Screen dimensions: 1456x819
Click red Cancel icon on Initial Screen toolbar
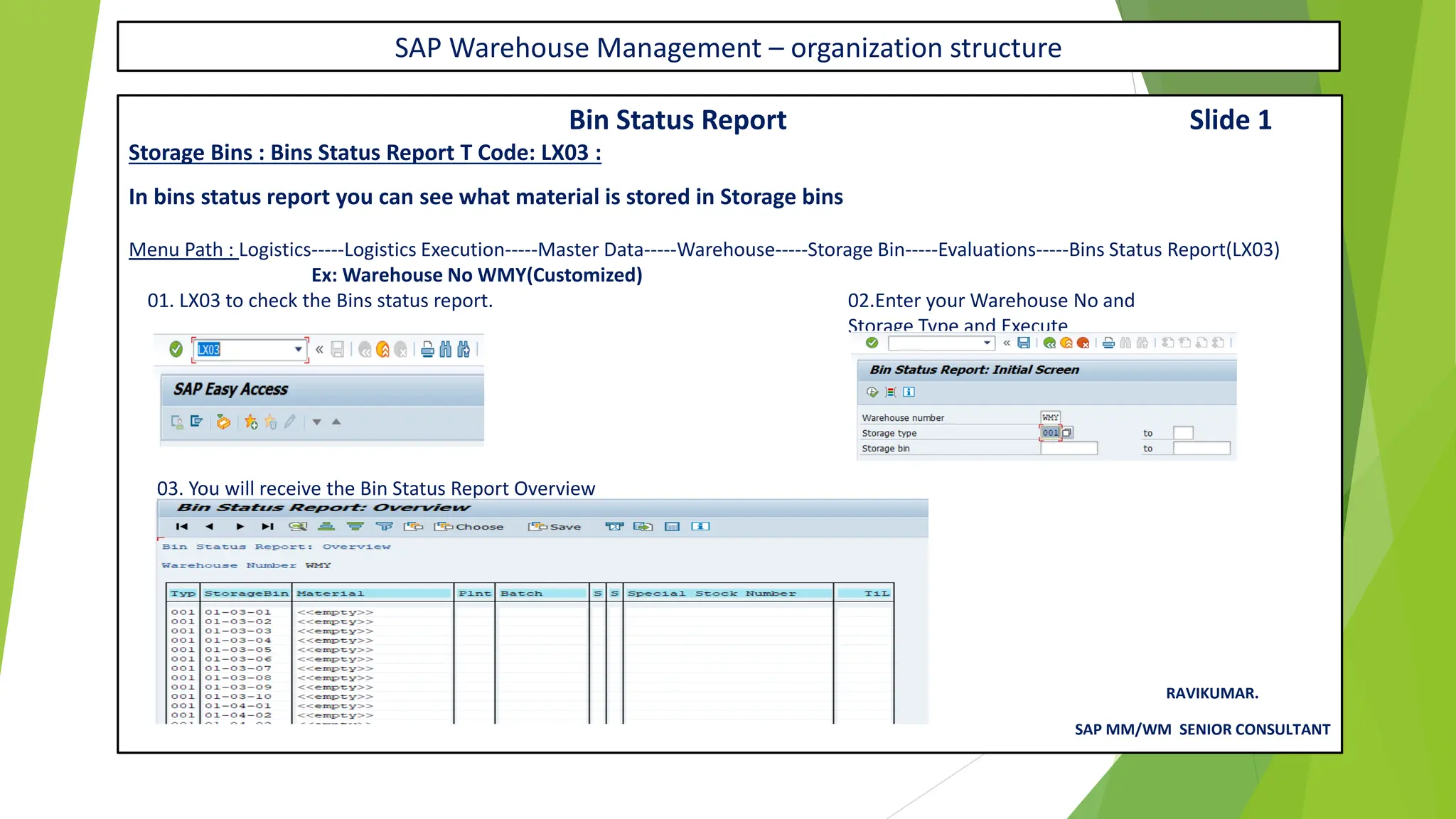click(1083, 343)
